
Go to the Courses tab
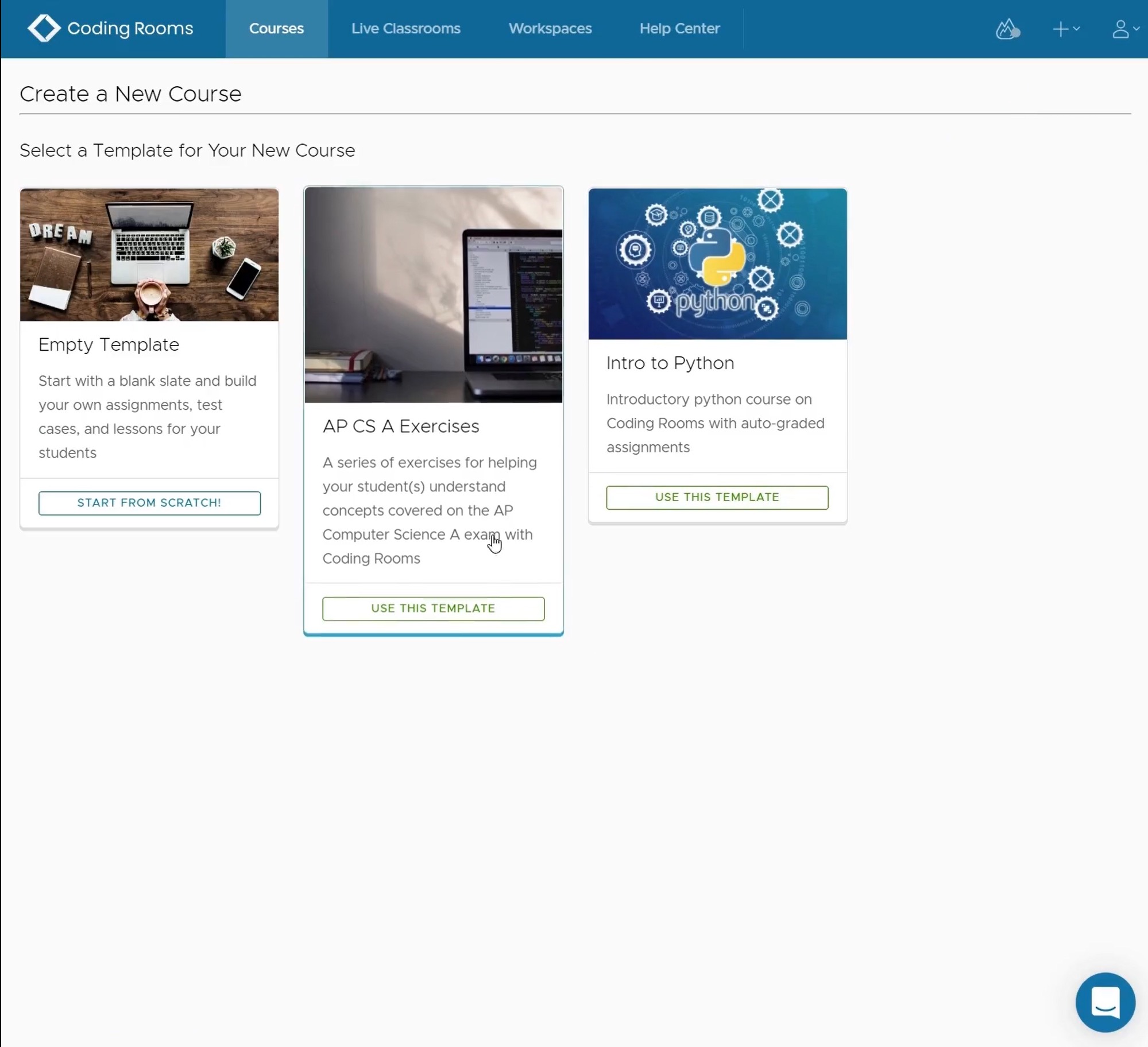(276, 29)
